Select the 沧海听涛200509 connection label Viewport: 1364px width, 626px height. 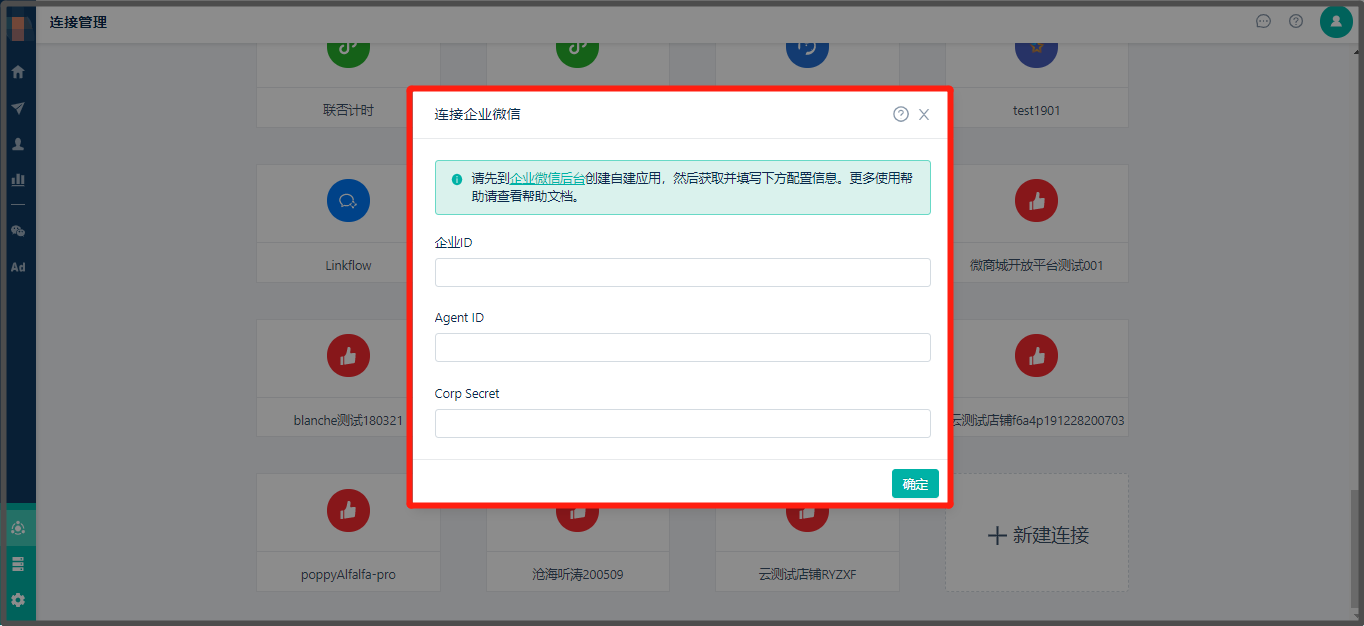point(578,575)
